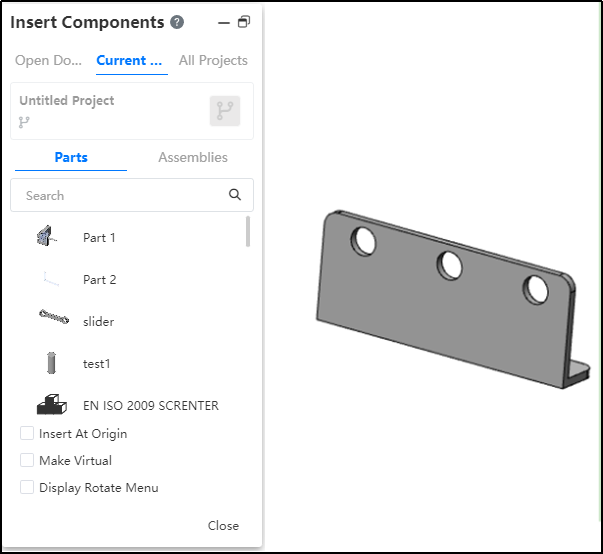Switch to the All Projects tab

(x=213, y=60)
